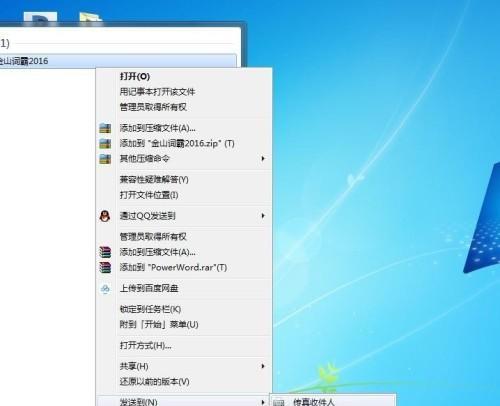Select second 管理员取得所有权 entry below 通过QQ发送到
Screen dimensions: 500x406
pos(153,237)
